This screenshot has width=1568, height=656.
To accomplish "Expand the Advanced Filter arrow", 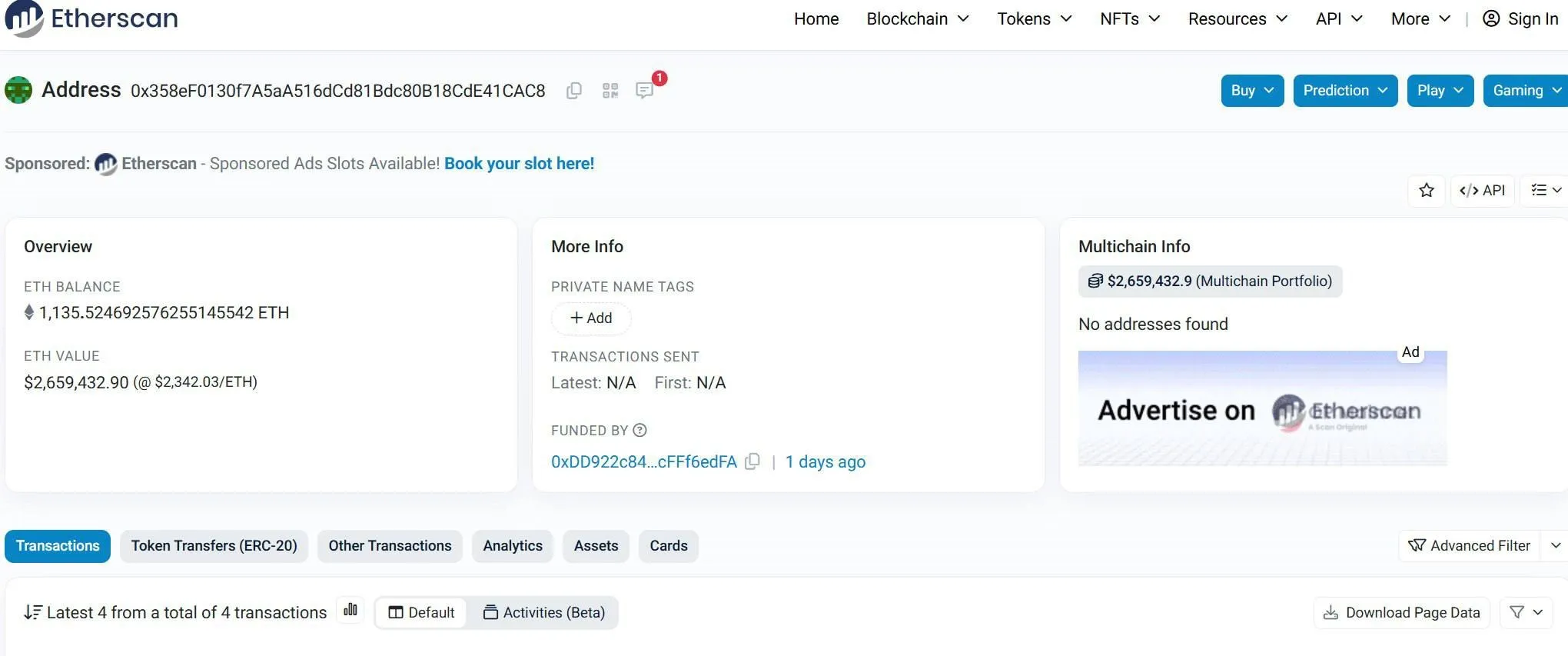I will (1555, 546).
